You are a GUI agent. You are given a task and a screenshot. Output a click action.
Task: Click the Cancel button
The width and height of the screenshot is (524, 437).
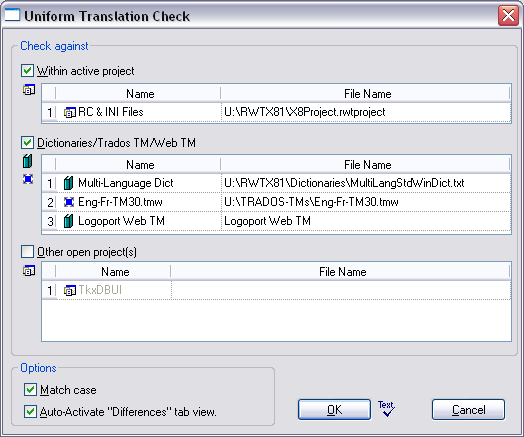(469, 410)
